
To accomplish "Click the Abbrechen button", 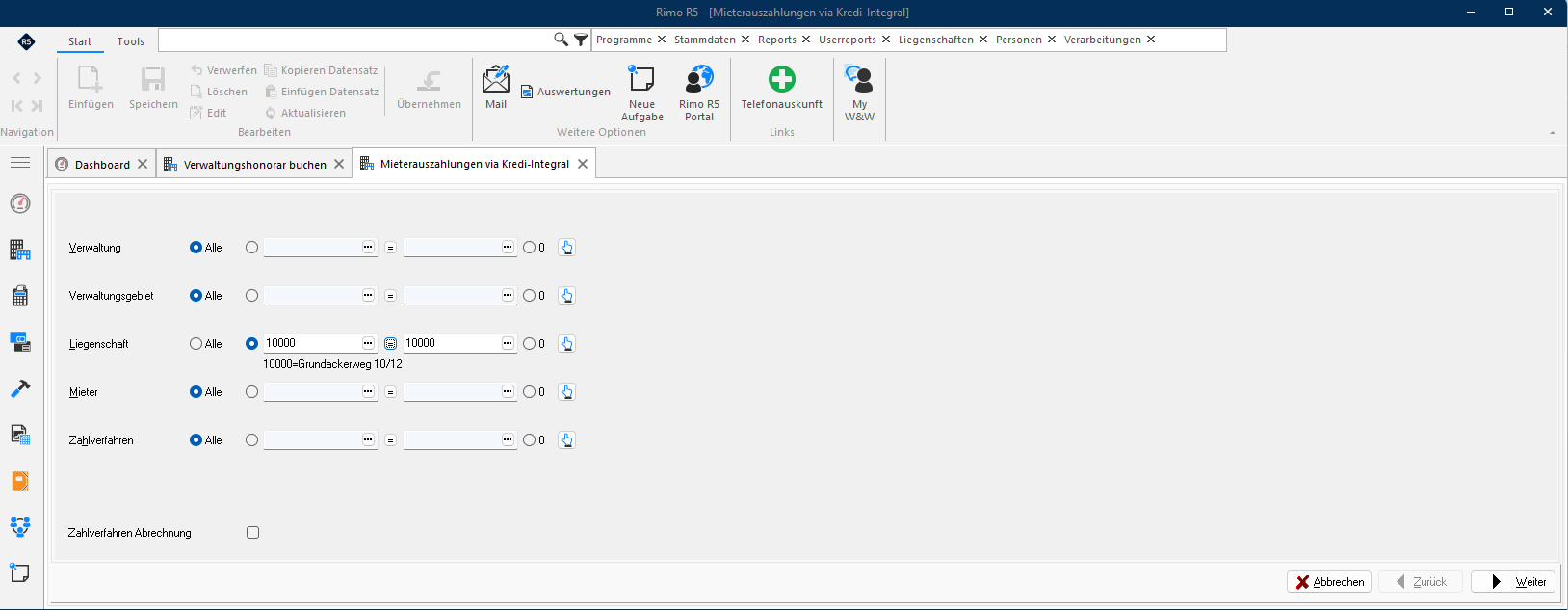I will 1329,582.
